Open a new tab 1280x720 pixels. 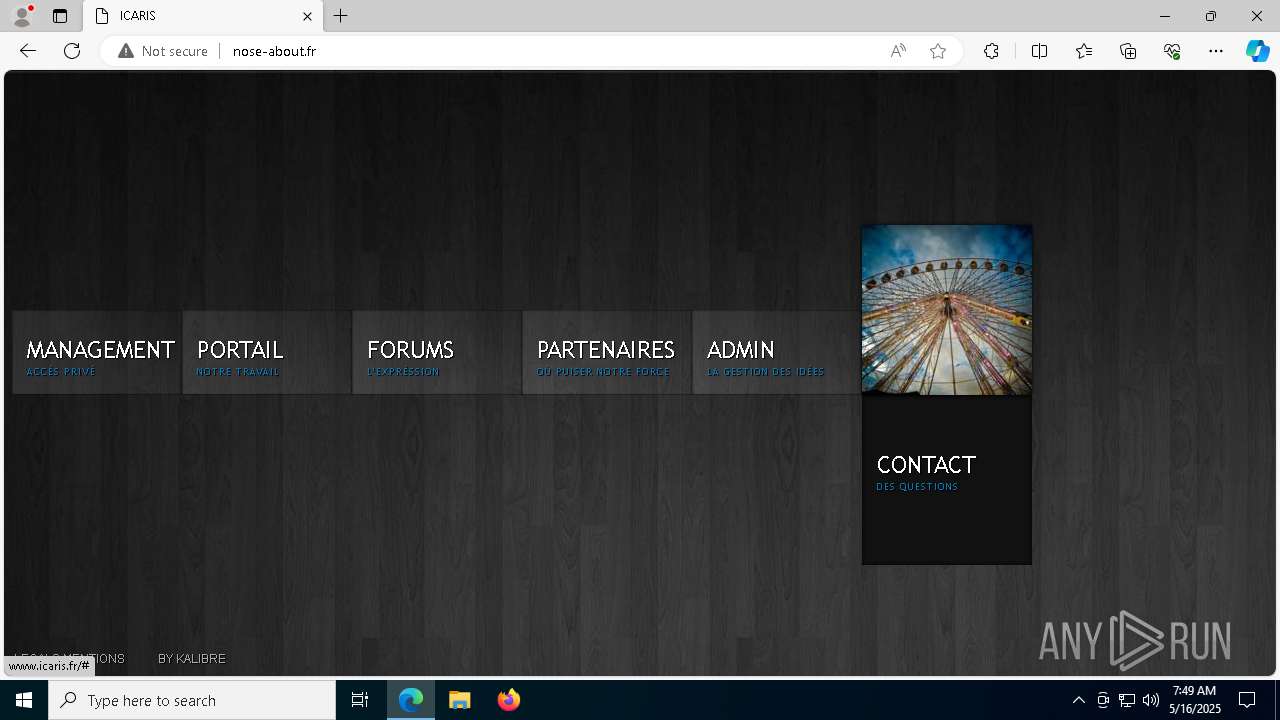[x=341, y=16]
